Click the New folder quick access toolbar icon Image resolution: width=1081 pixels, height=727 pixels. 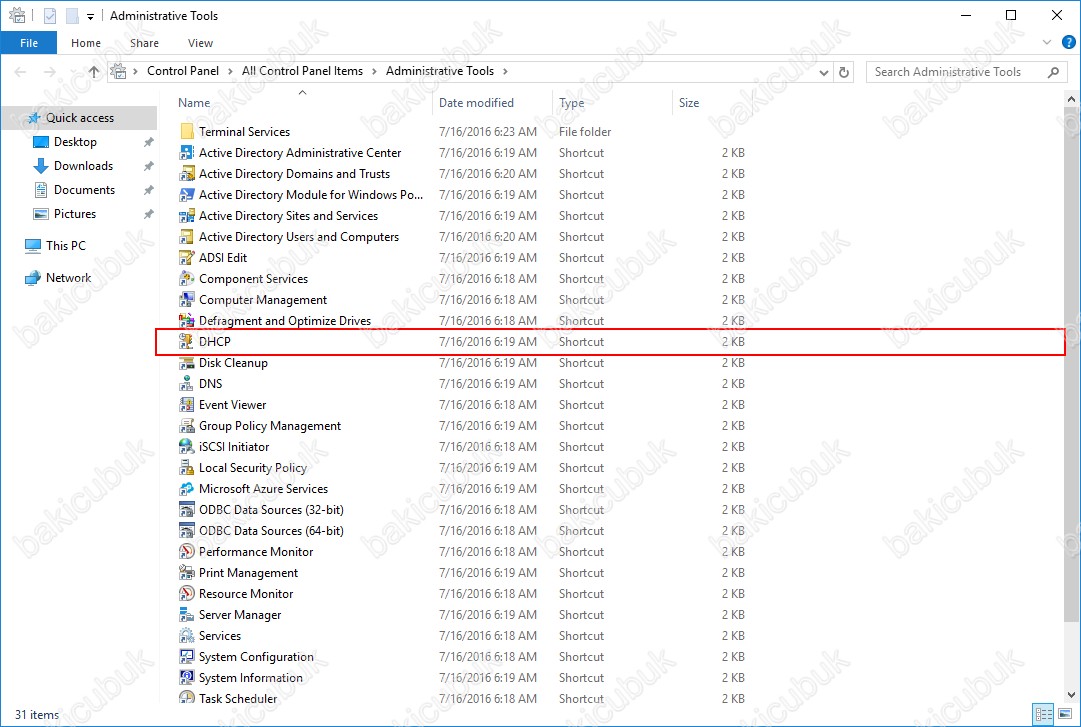pos(72,15)
